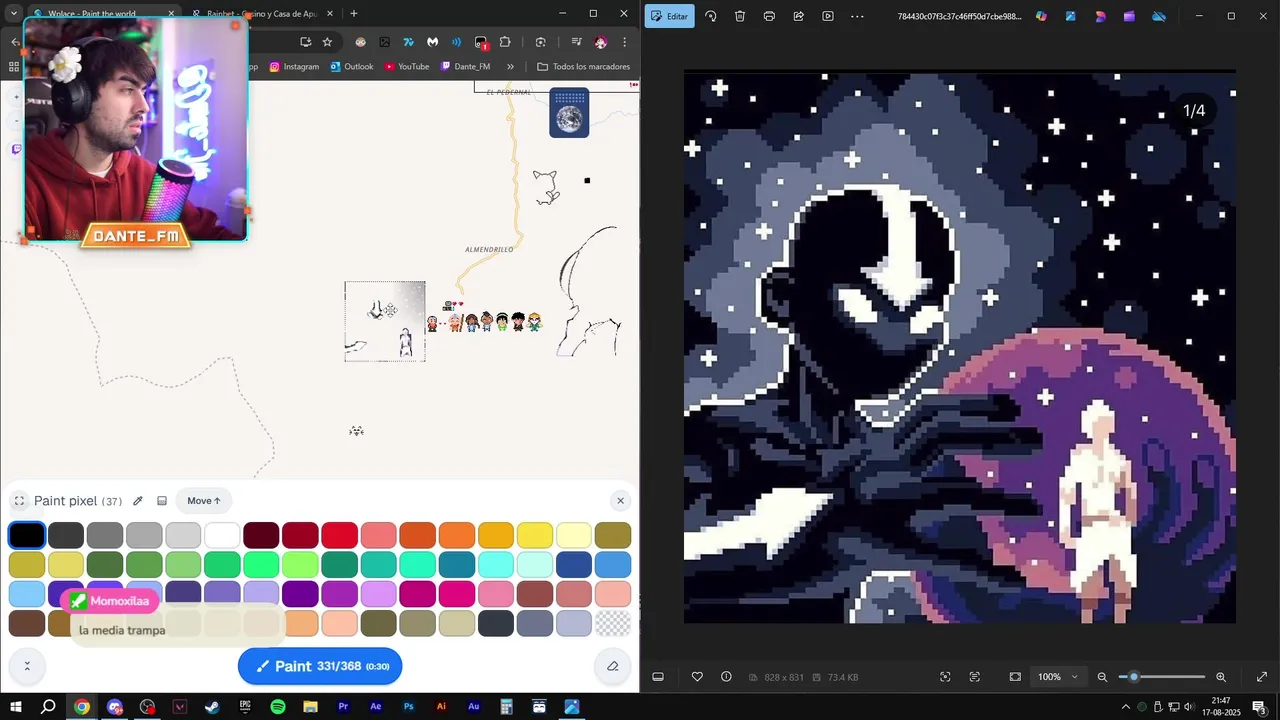Select the black color swatch

pos(27,535)
